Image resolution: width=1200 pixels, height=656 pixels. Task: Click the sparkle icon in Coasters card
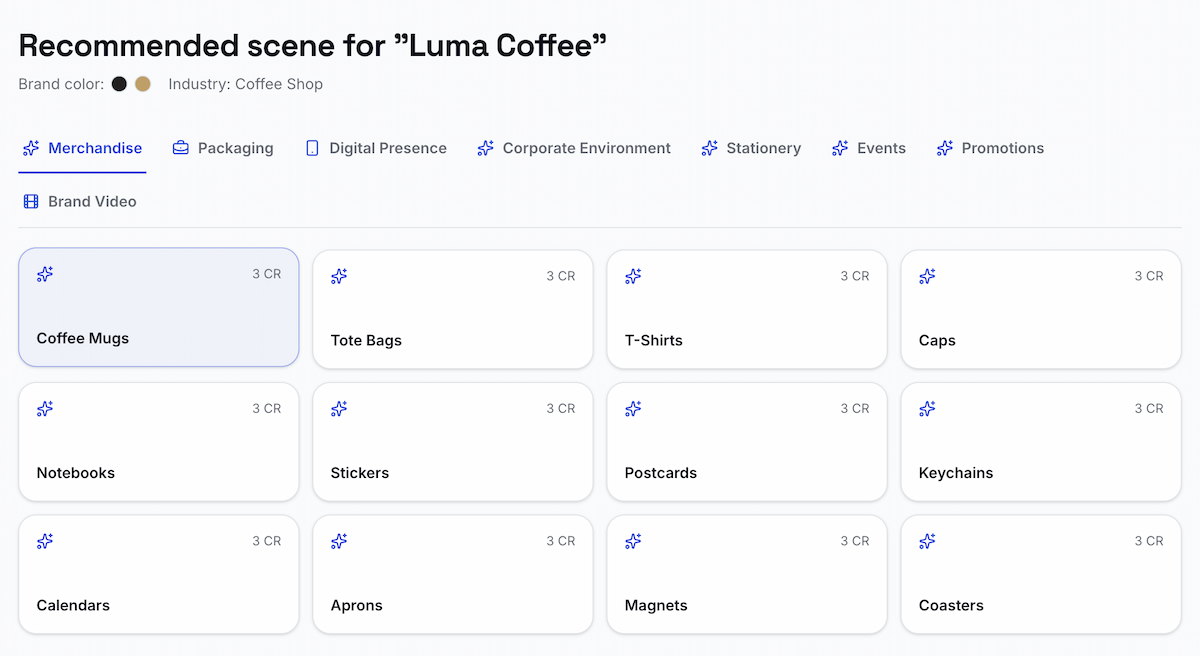[927, 541]
